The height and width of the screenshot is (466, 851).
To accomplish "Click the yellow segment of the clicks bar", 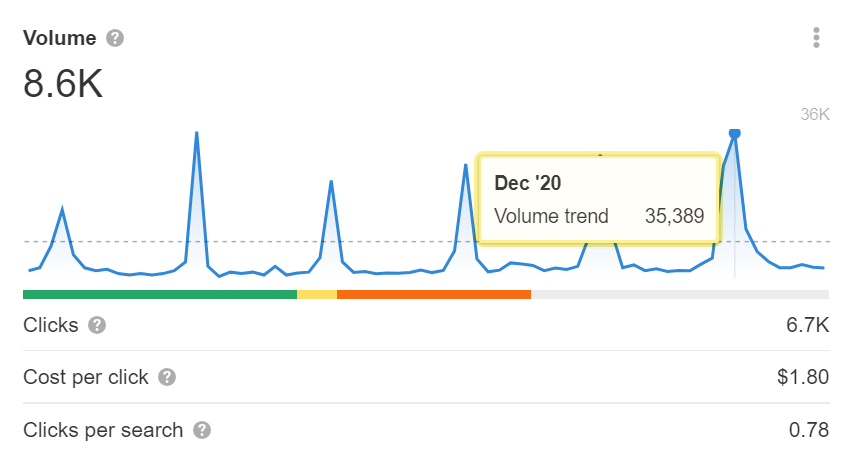I will tap(317, 294).
